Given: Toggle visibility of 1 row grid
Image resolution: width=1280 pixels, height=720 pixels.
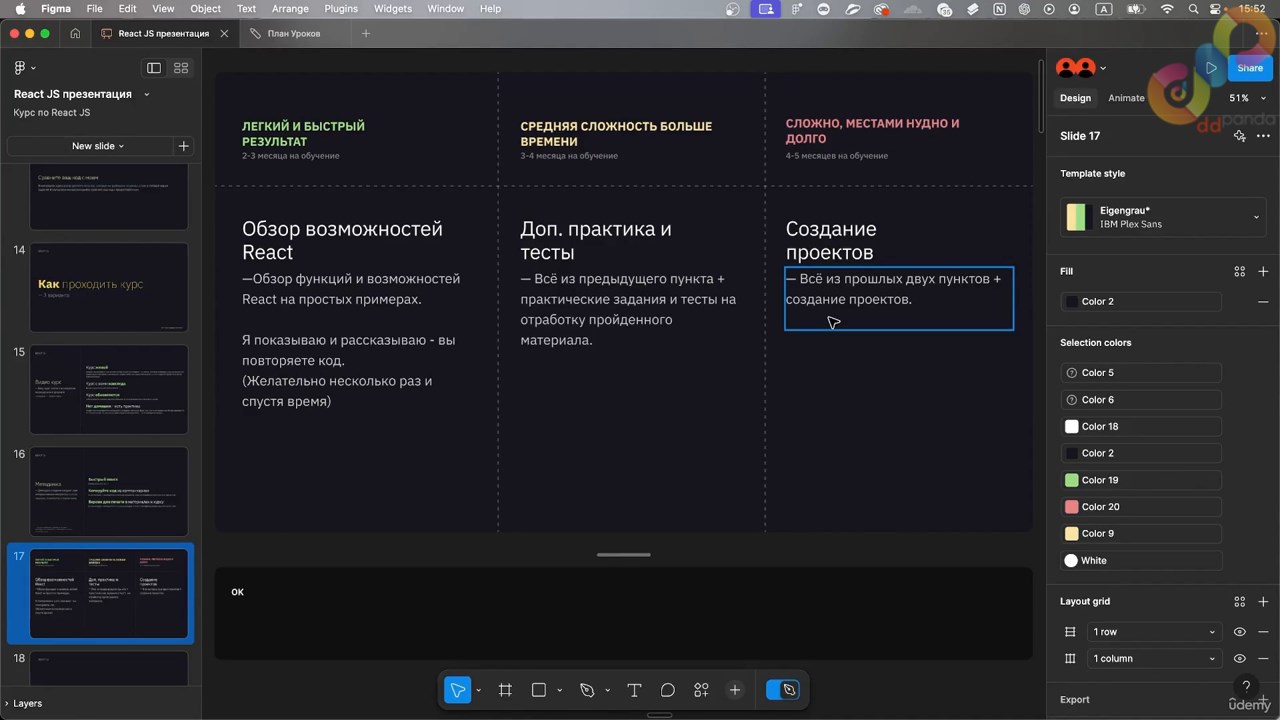Looking at the screenshot, I should tap(1240, 632).
